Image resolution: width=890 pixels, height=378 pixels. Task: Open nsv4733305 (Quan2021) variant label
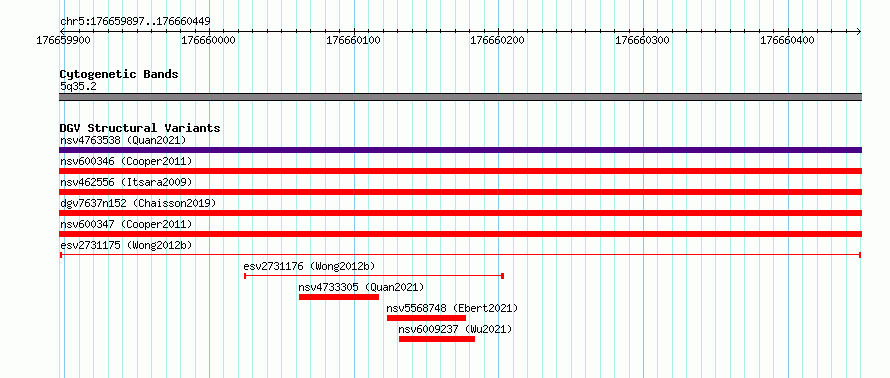[361, 287]
